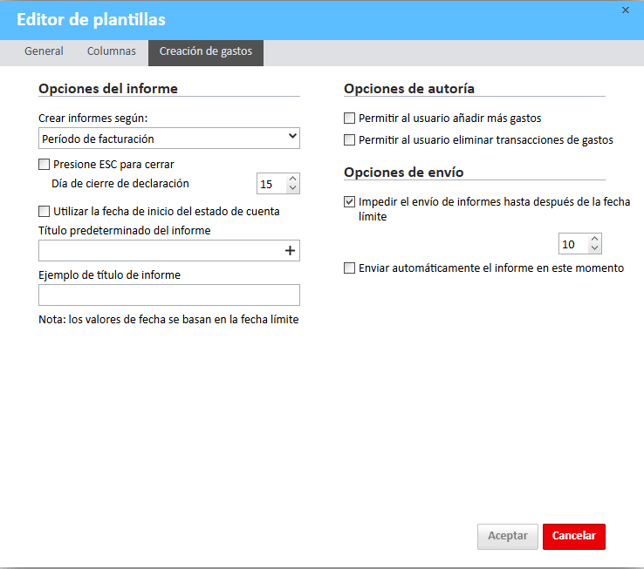Open the Columnas tab

click(111, 51)
